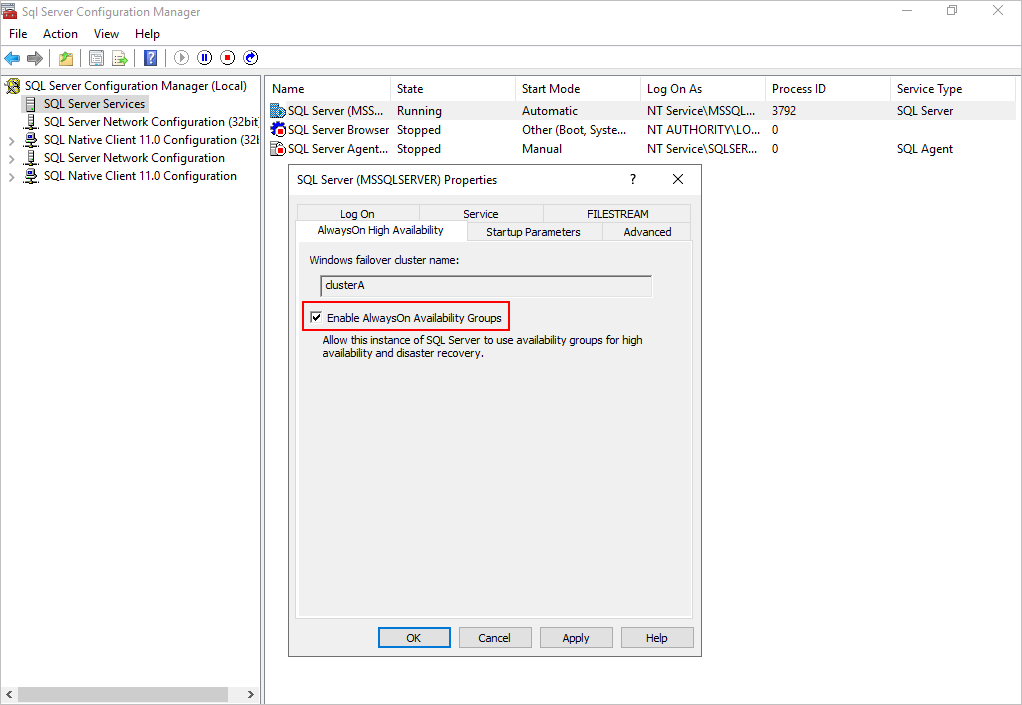1022x705 pixels.
Task: Open the Help menu
Action: 147,34
